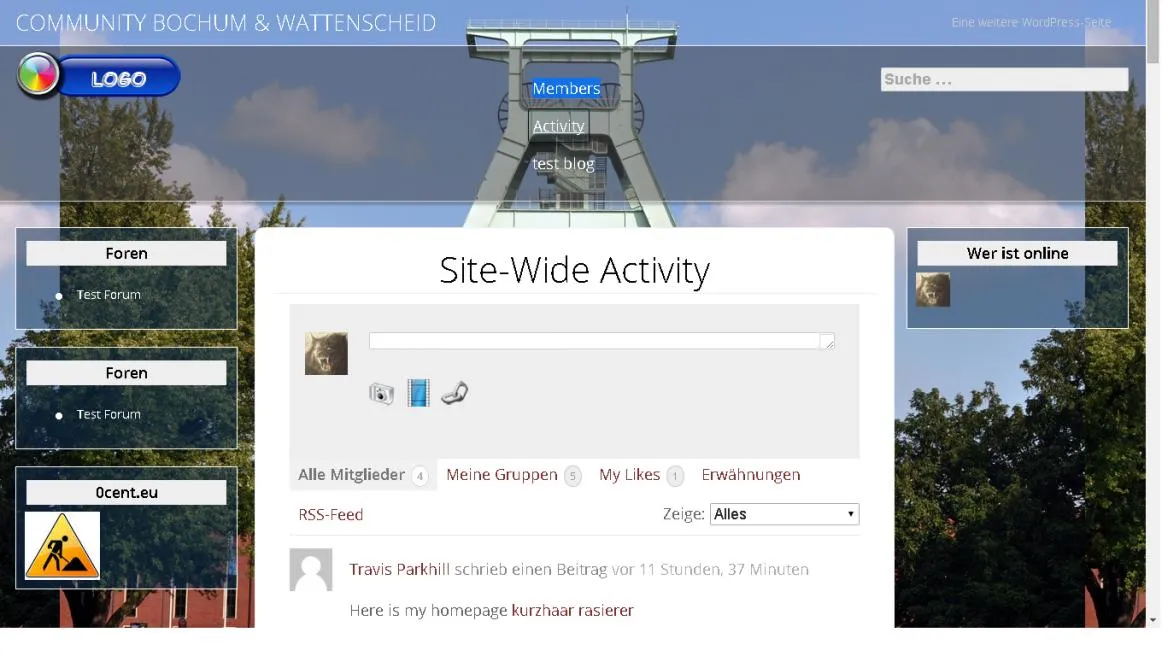Select the Erwähnungen tab

[751, 474]
